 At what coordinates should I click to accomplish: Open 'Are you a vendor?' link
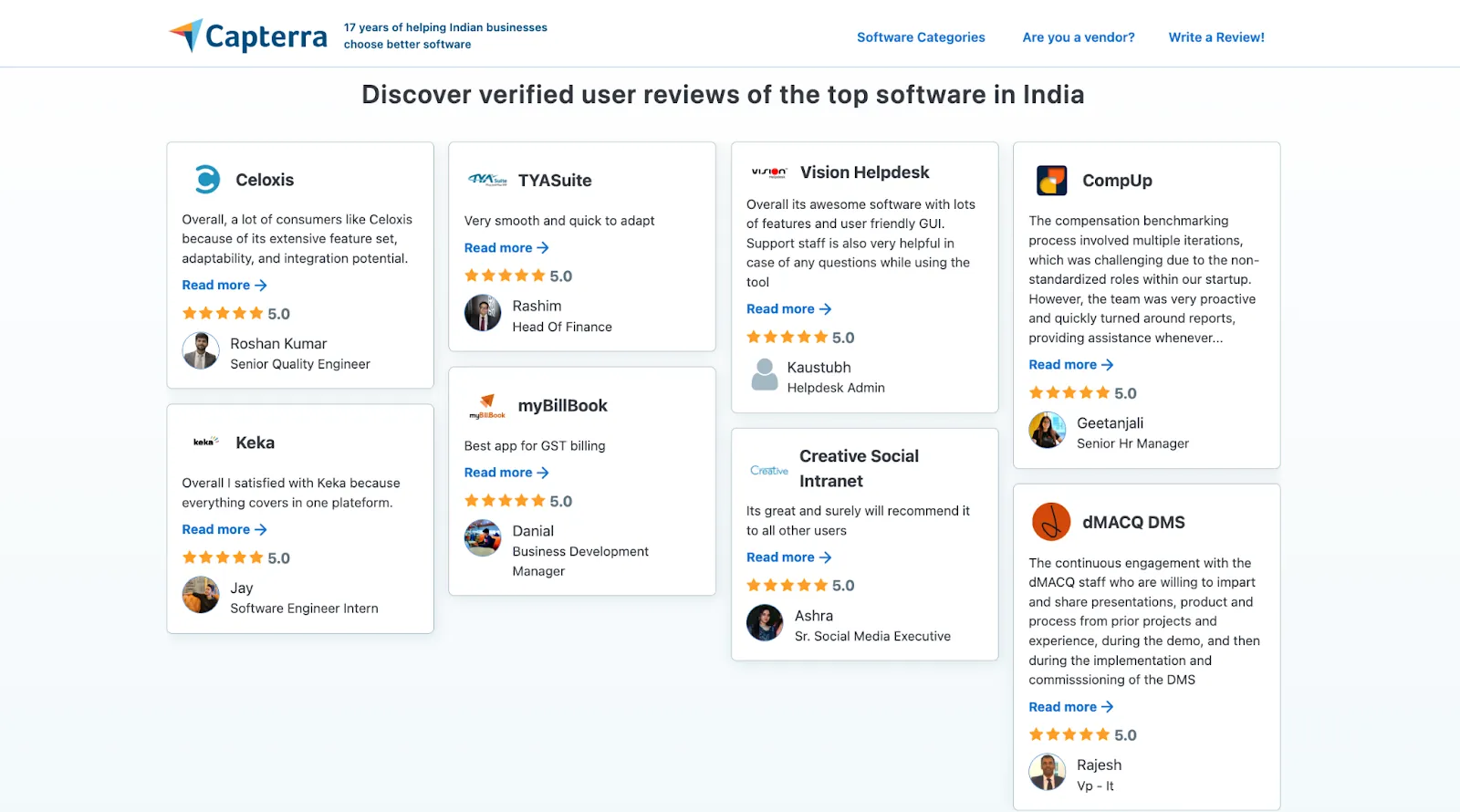click(x=1079, y=37)
